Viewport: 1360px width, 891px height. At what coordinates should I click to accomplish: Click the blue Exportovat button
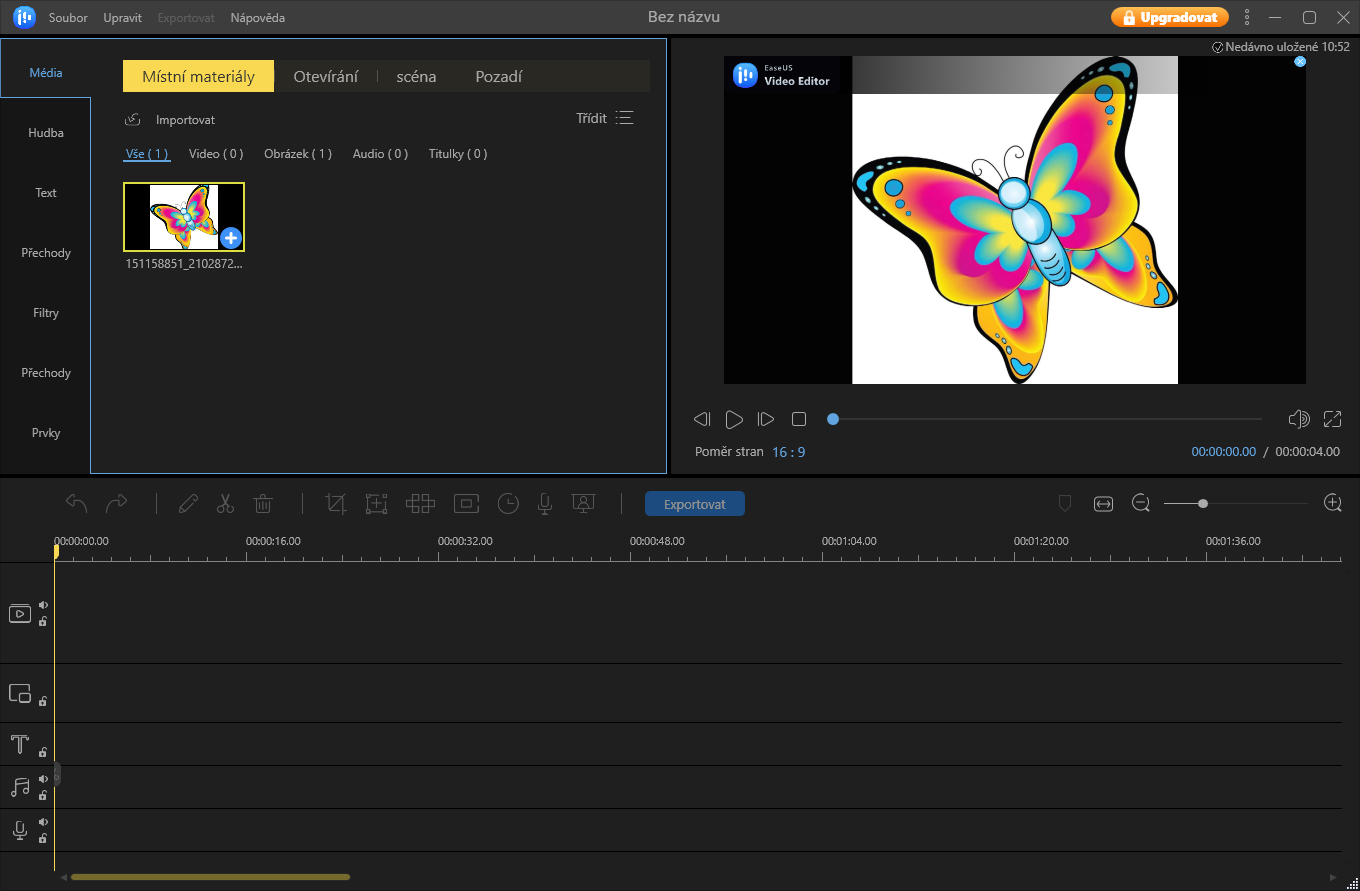(x=694, y=504)
